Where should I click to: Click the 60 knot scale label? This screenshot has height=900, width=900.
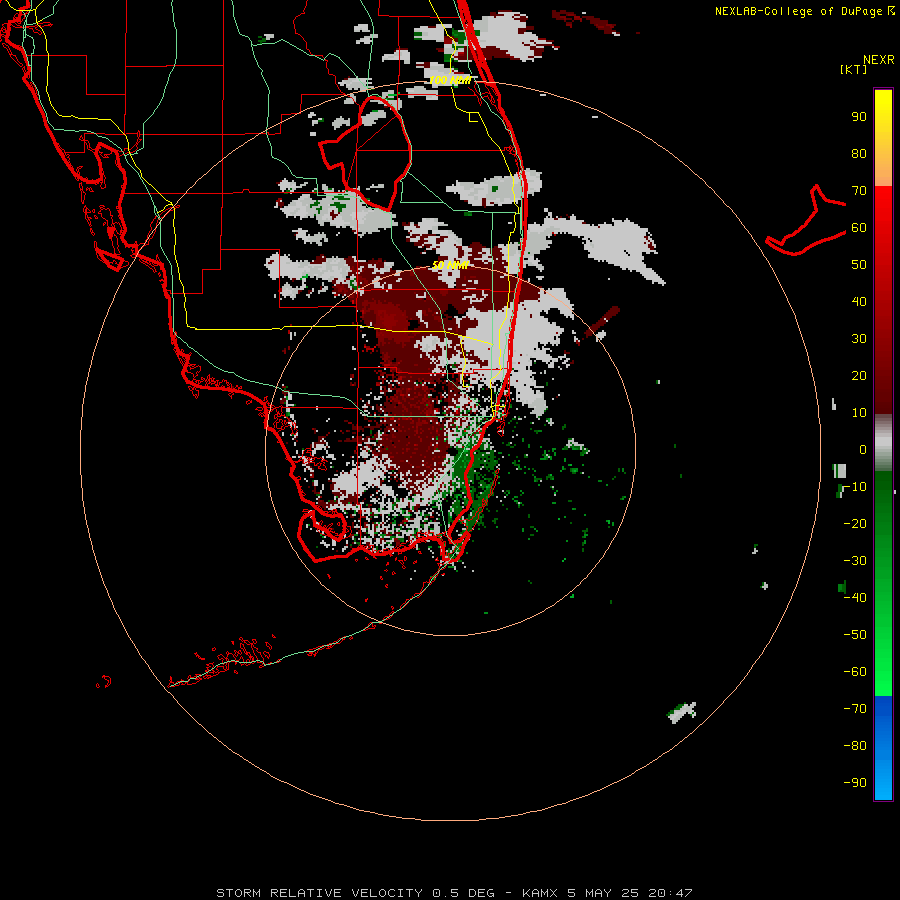[859, 228]
